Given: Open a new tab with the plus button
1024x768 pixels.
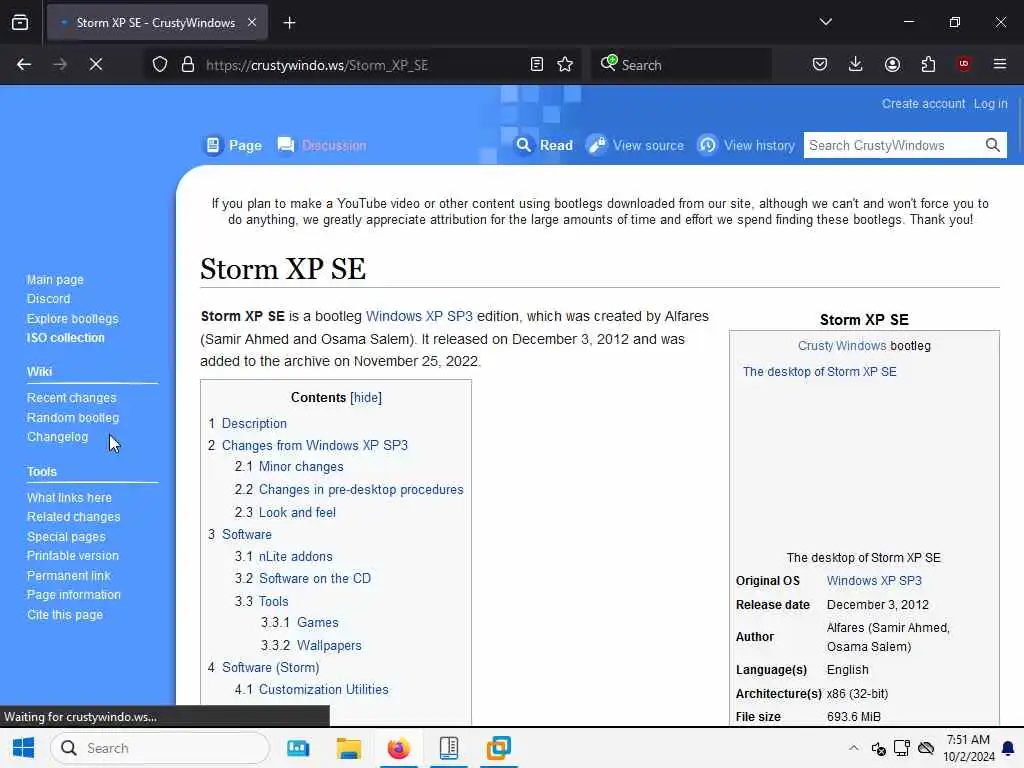Looking at the screenshot, I should pos(289,23).
